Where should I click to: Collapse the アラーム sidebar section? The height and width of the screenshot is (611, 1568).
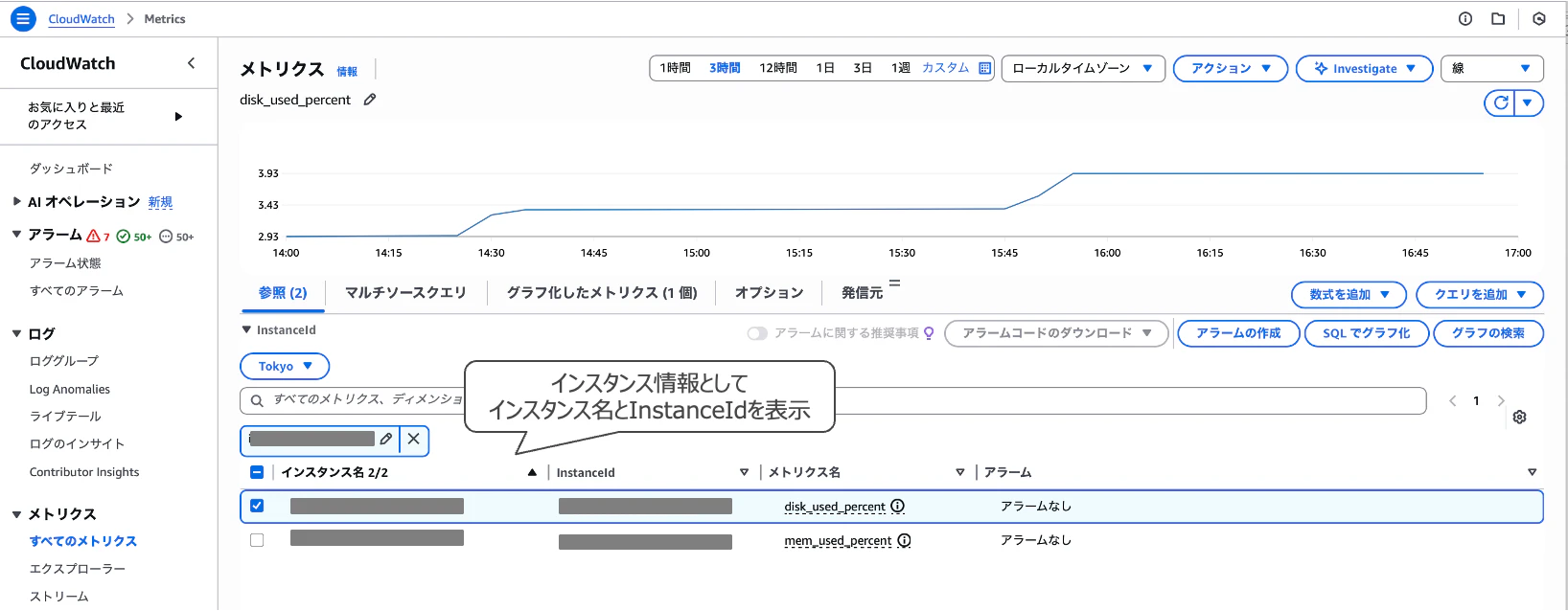point(16,234)
